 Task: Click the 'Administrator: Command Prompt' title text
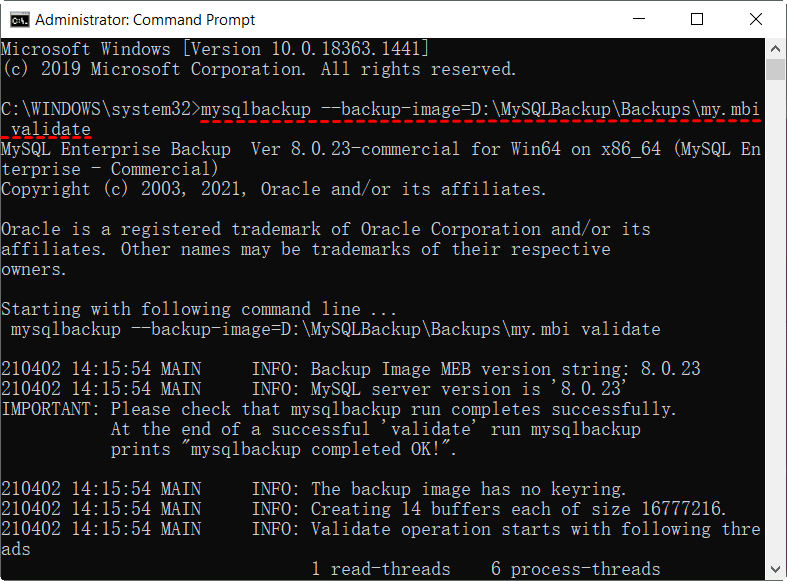pyautogui.click(x=145, y=20)
